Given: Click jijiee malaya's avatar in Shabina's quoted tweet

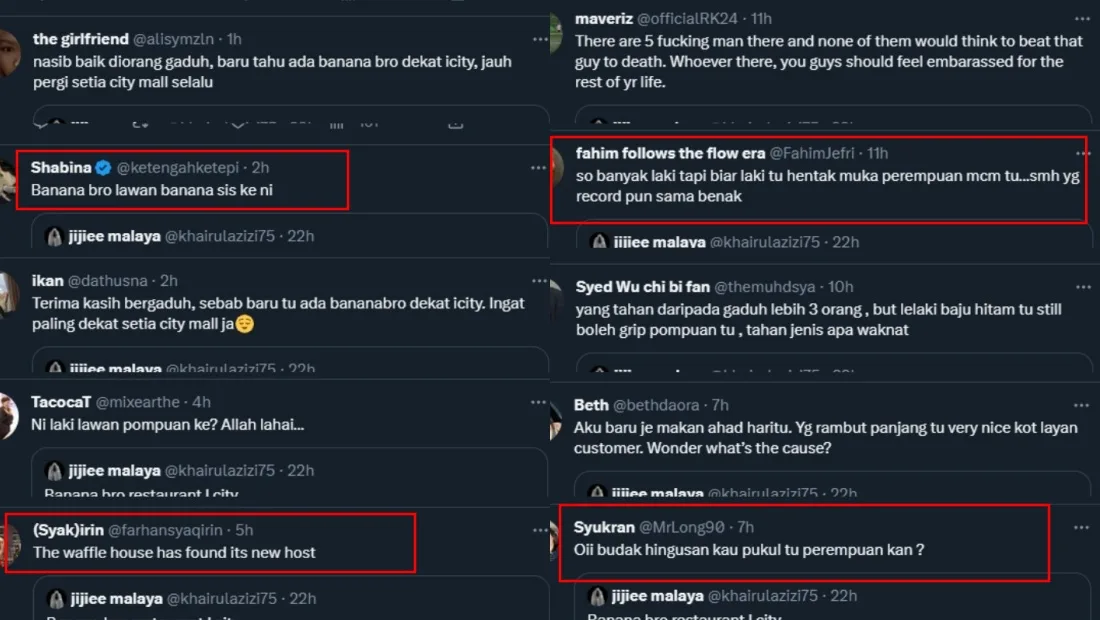Looking at the screenshot, I should pos(55,237).
